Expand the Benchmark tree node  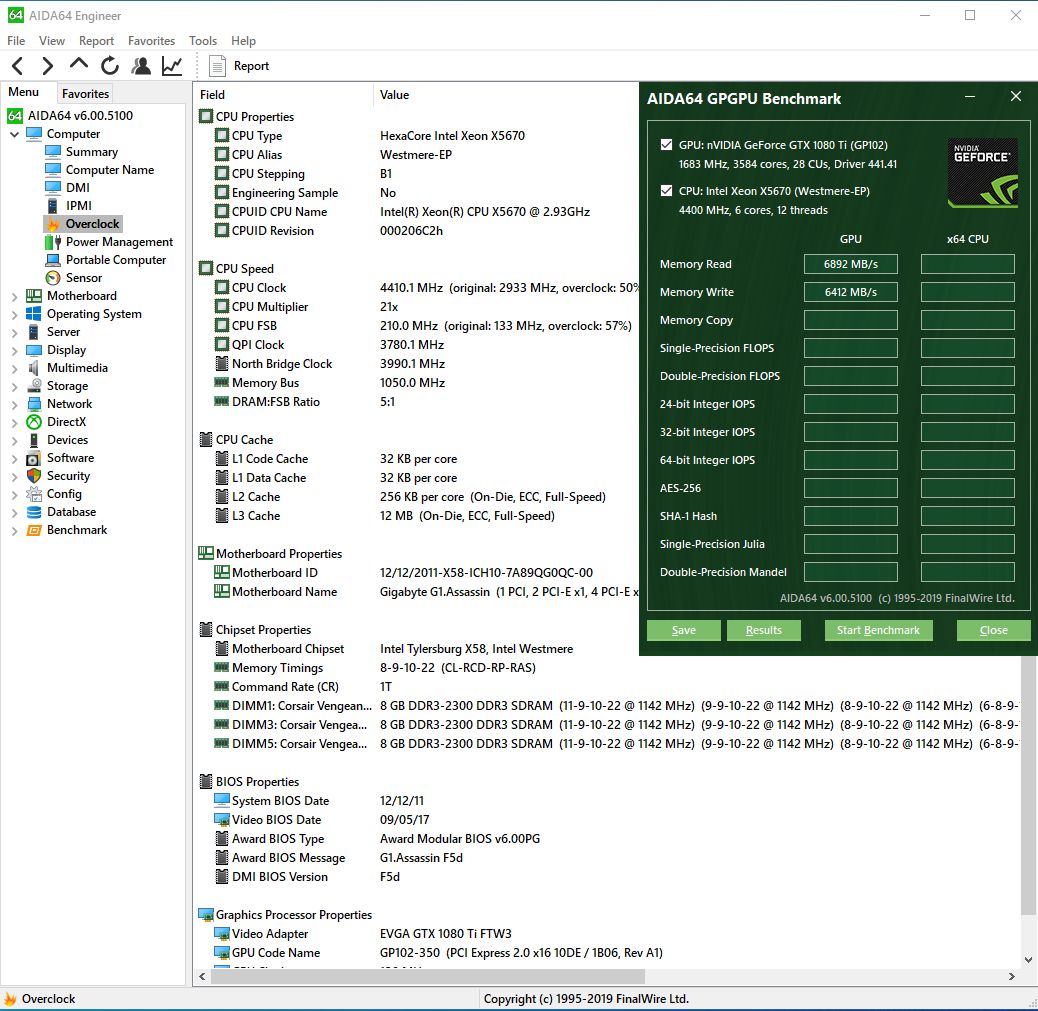pyautogui.click(x=14, y=530)
